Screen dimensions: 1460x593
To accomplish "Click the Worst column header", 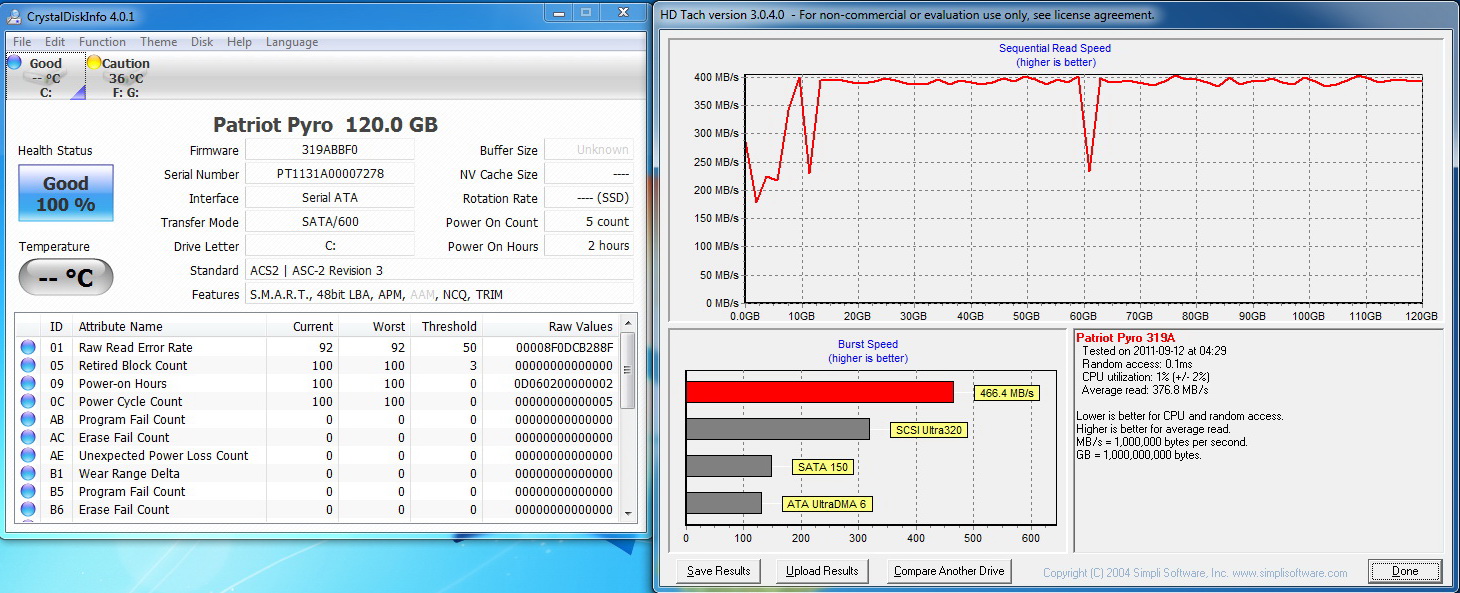I will pos(375,326).
